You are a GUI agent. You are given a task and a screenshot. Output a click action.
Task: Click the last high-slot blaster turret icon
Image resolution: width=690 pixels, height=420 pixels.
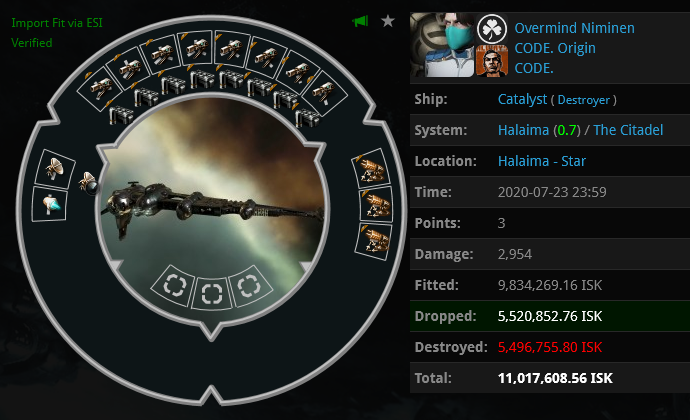[x=323, y=92]
